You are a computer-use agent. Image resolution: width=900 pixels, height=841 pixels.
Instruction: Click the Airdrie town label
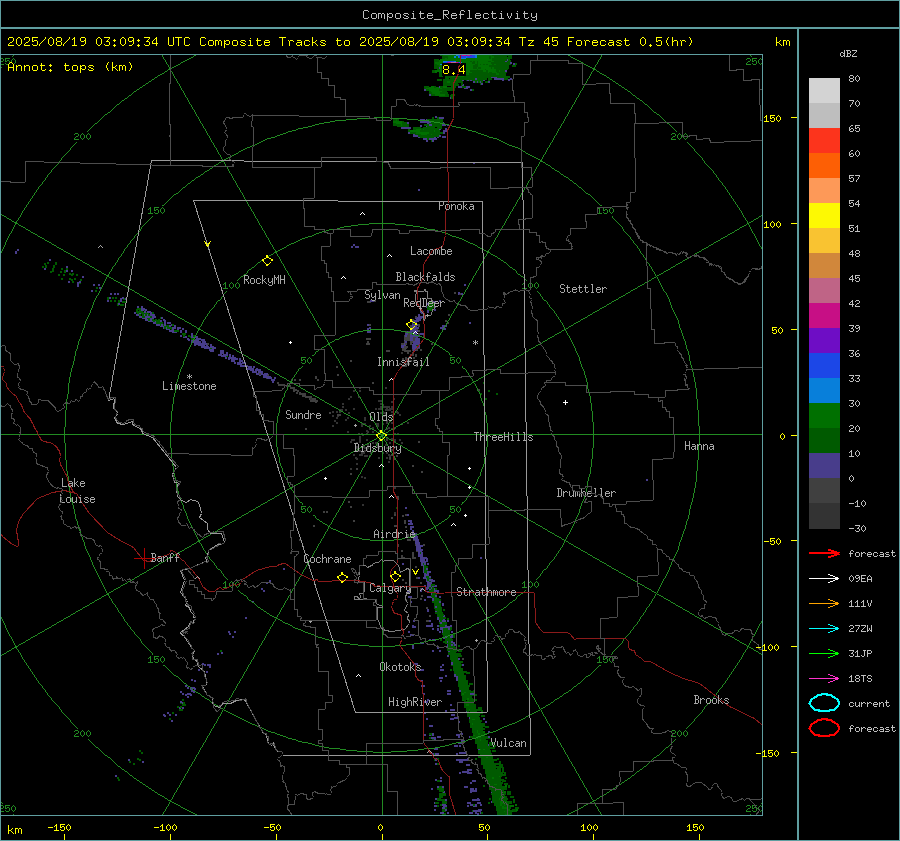[394, 534]
